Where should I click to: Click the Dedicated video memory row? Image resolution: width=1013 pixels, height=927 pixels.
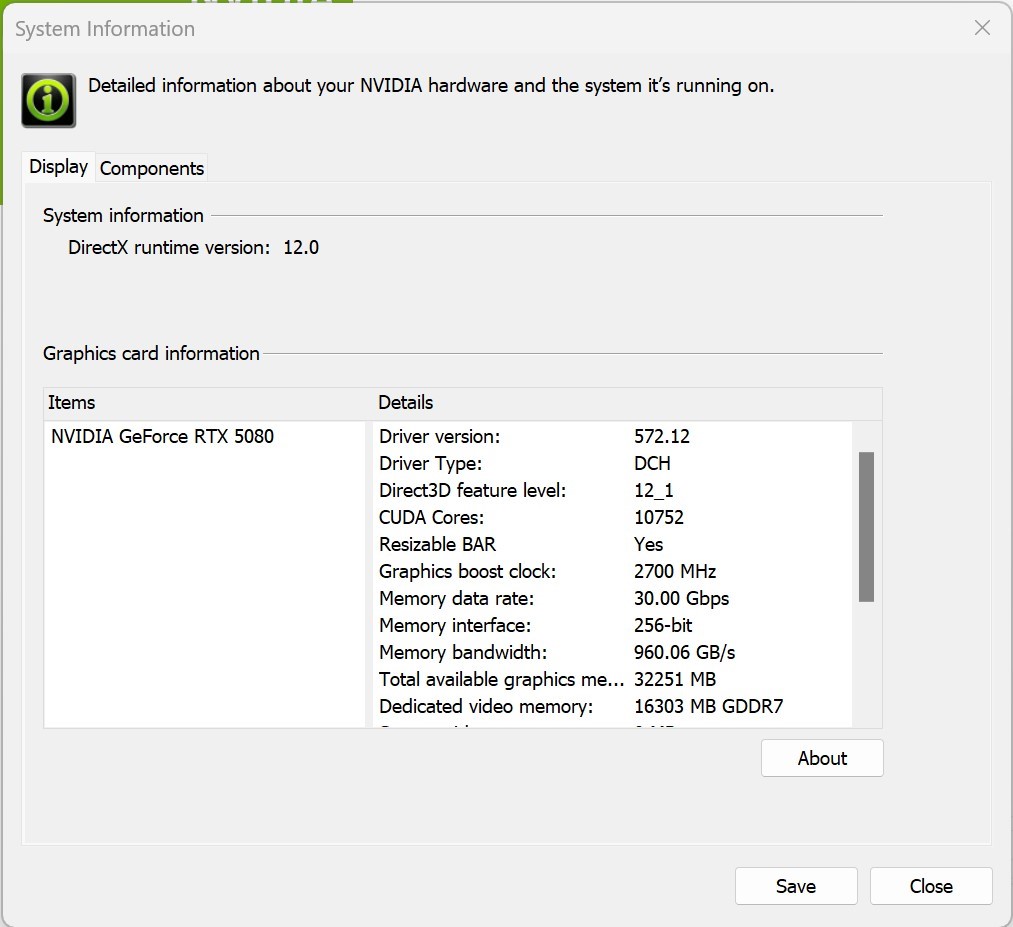click(612, 707)
